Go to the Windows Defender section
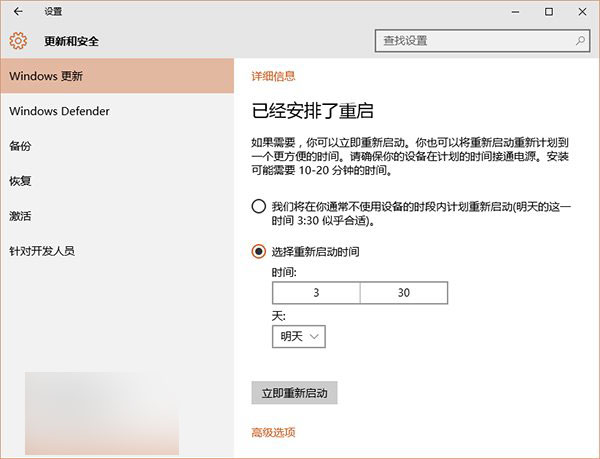 coord(60,111)
